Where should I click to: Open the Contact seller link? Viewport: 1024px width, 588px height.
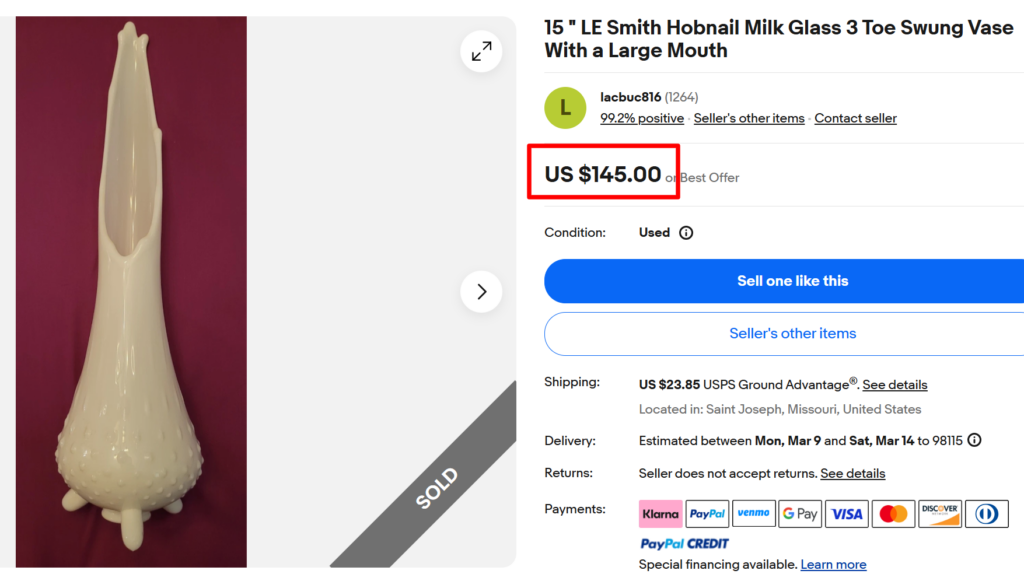(855, 117)
